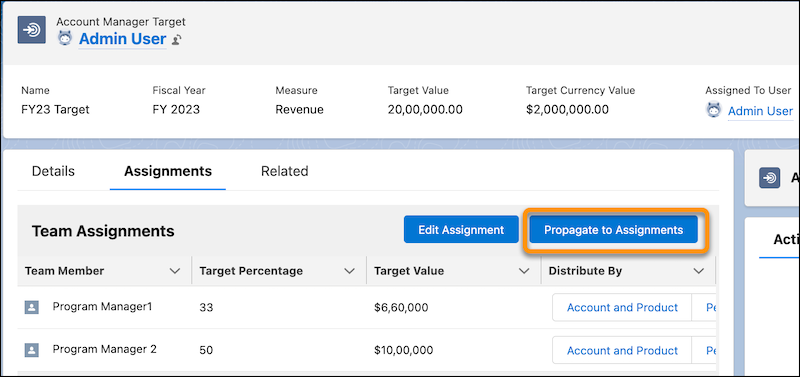Click the Program Manager 2 user icon
The width and height of the screenshot is (800, 377).
[x=32, y=350]
